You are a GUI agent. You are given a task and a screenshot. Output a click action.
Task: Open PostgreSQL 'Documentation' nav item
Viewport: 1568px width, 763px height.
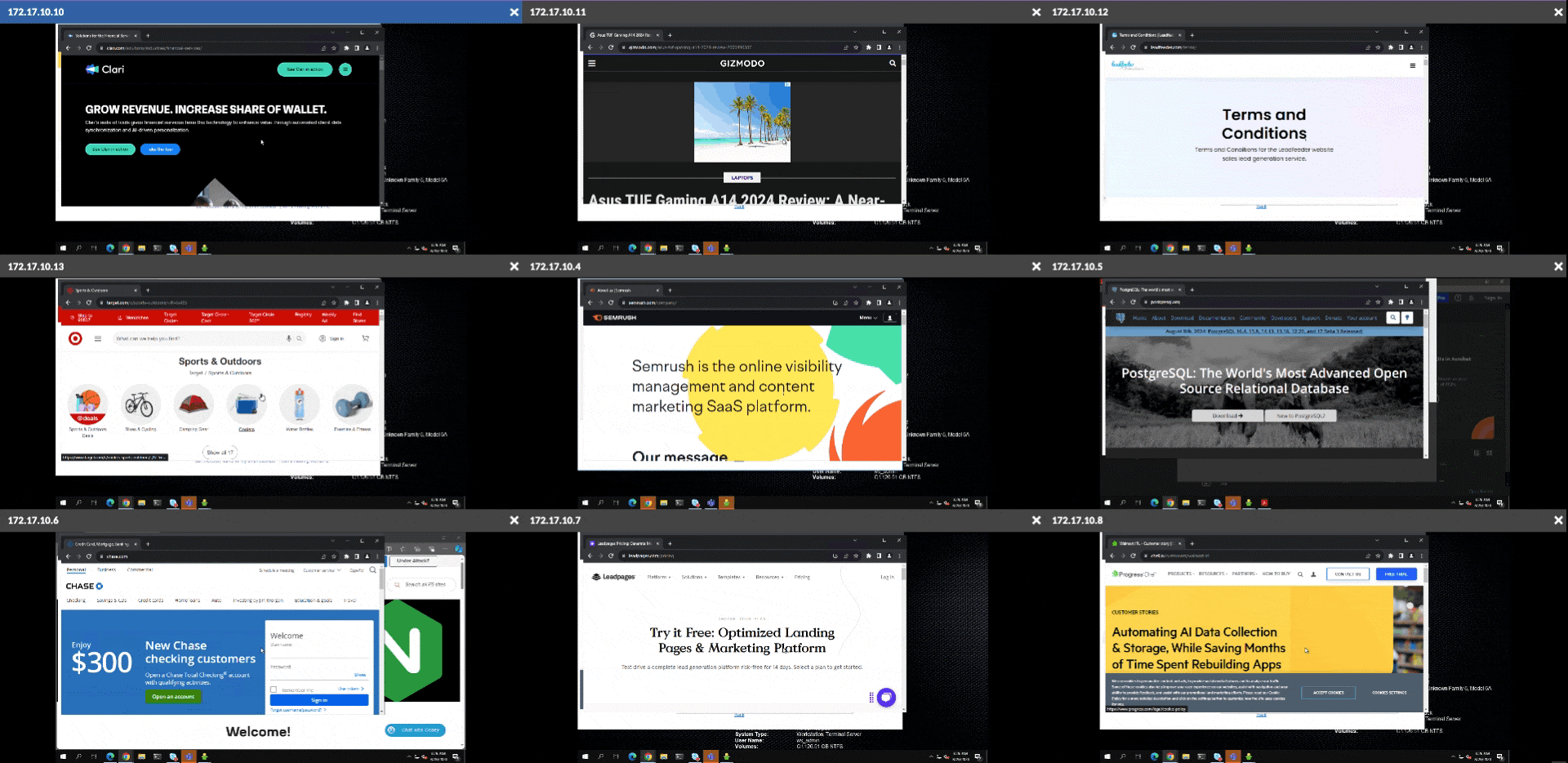1217,318
